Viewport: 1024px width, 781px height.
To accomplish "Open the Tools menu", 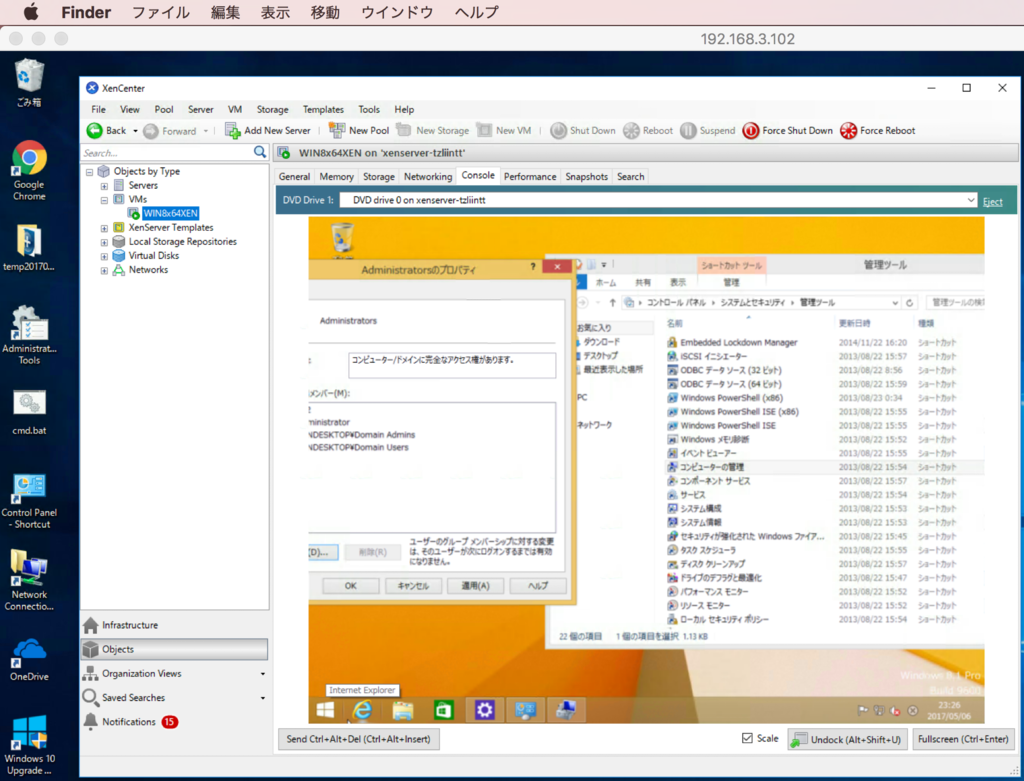I will point(368,110).
